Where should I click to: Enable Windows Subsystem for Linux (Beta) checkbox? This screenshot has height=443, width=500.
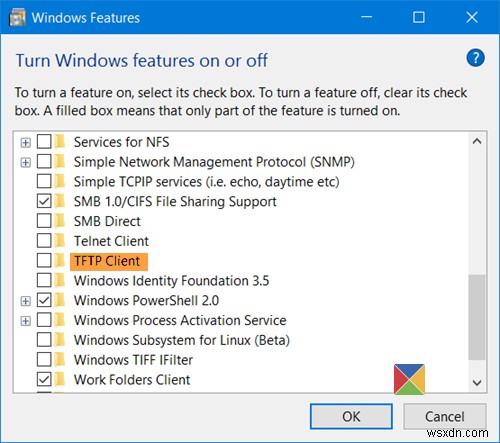(44, 340)
